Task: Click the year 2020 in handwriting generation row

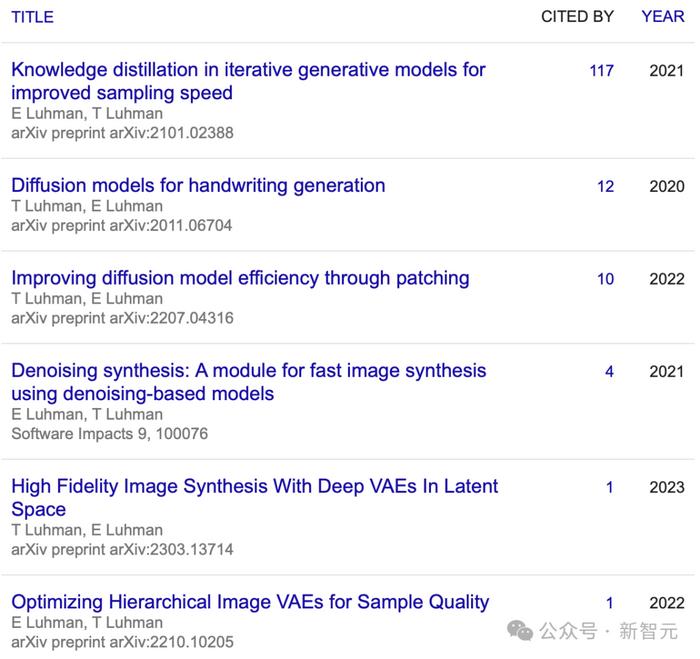Action: pos(666,186)
